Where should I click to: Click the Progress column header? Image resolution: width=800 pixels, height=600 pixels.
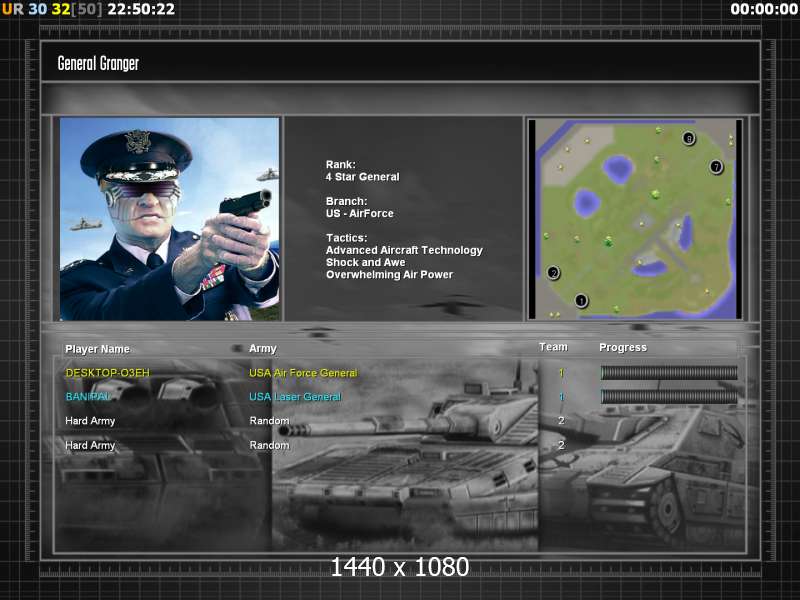(623, 347)
